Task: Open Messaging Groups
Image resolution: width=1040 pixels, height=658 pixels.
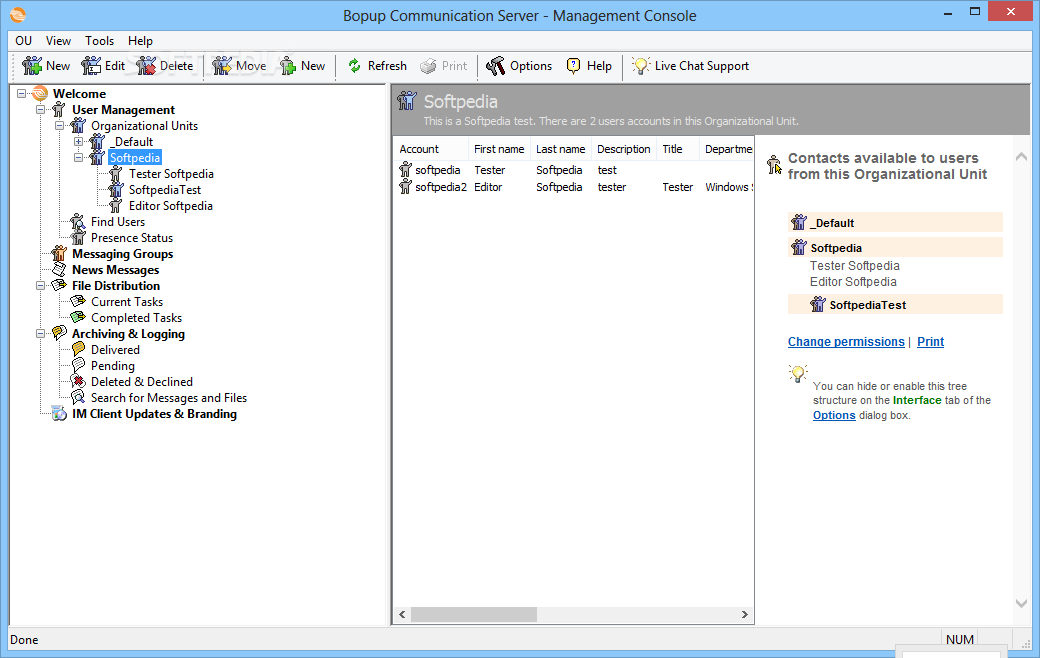Action: [123, 253]
